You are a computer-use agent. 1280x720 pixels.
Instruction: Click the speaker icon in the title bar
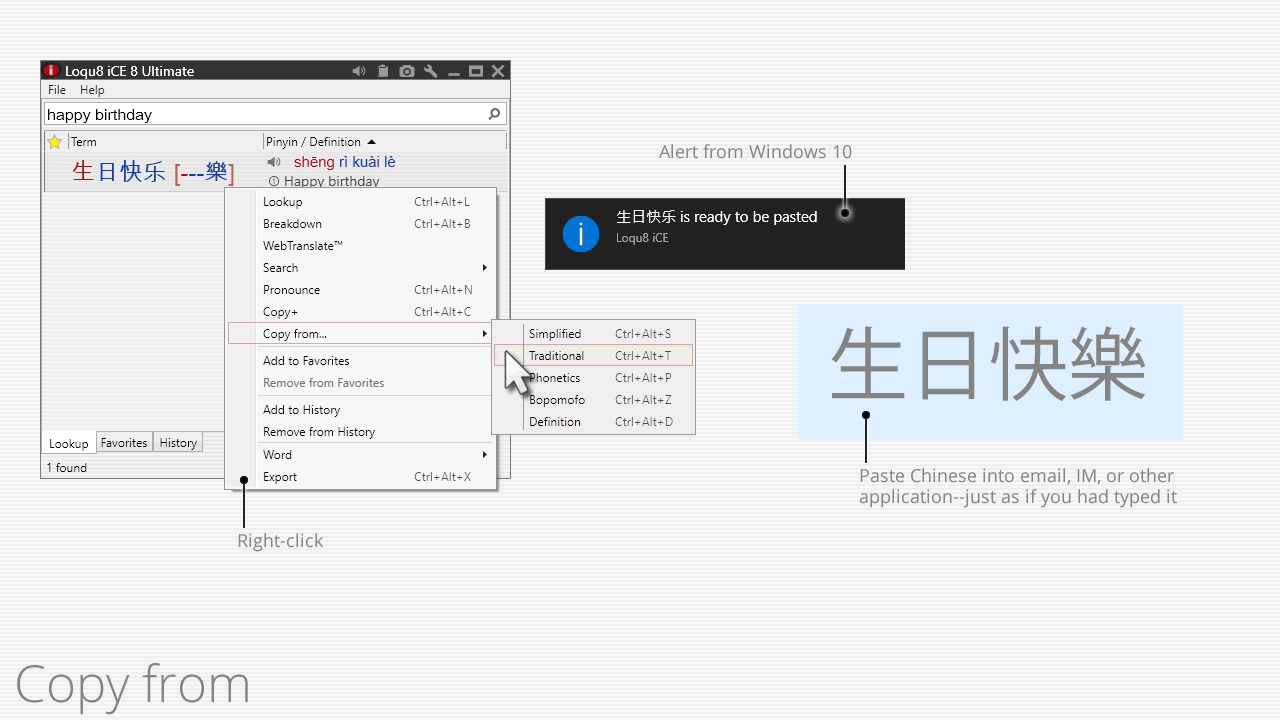[x=359, y=71]
